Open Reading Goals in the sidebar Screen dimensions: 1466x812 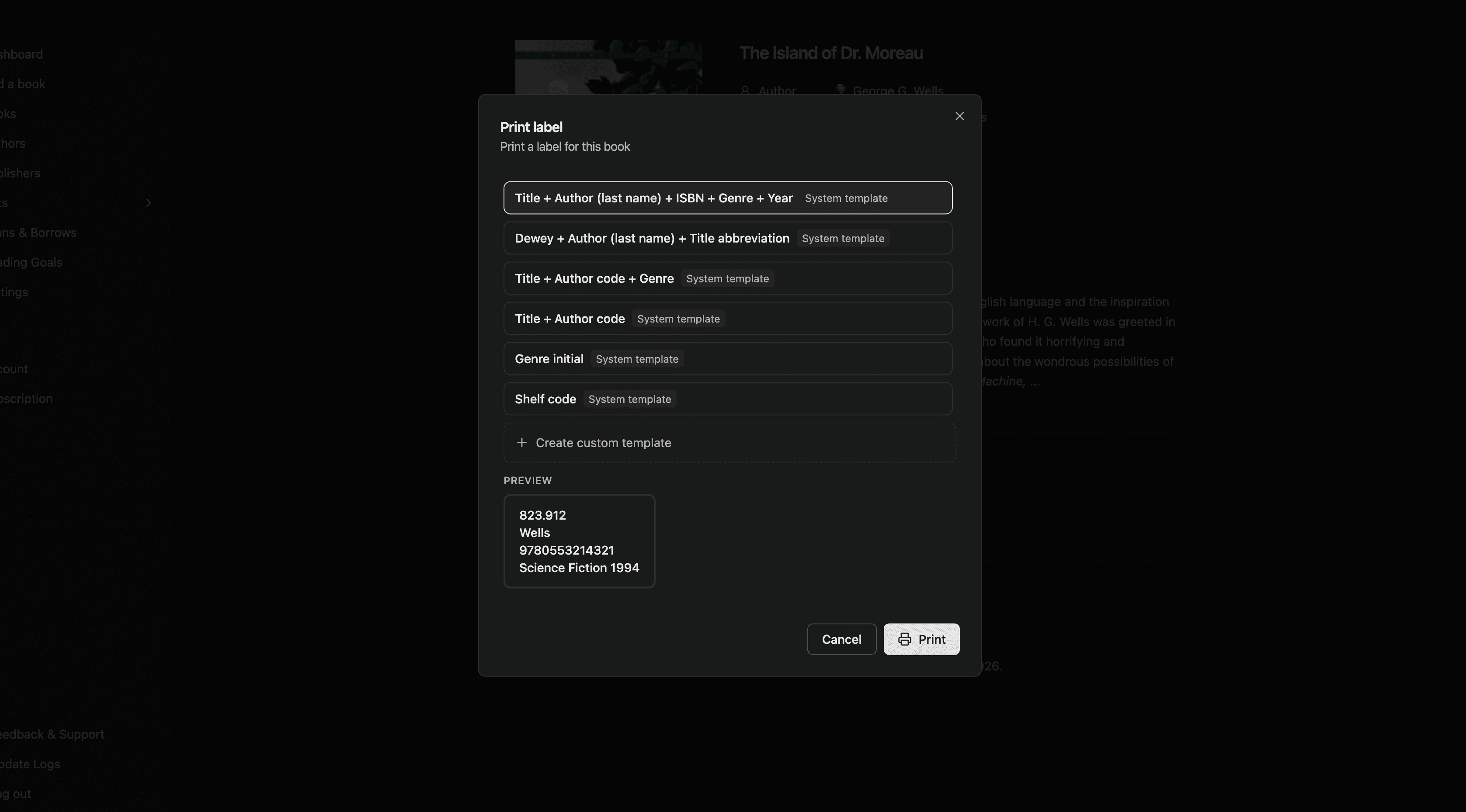[31, 262]
